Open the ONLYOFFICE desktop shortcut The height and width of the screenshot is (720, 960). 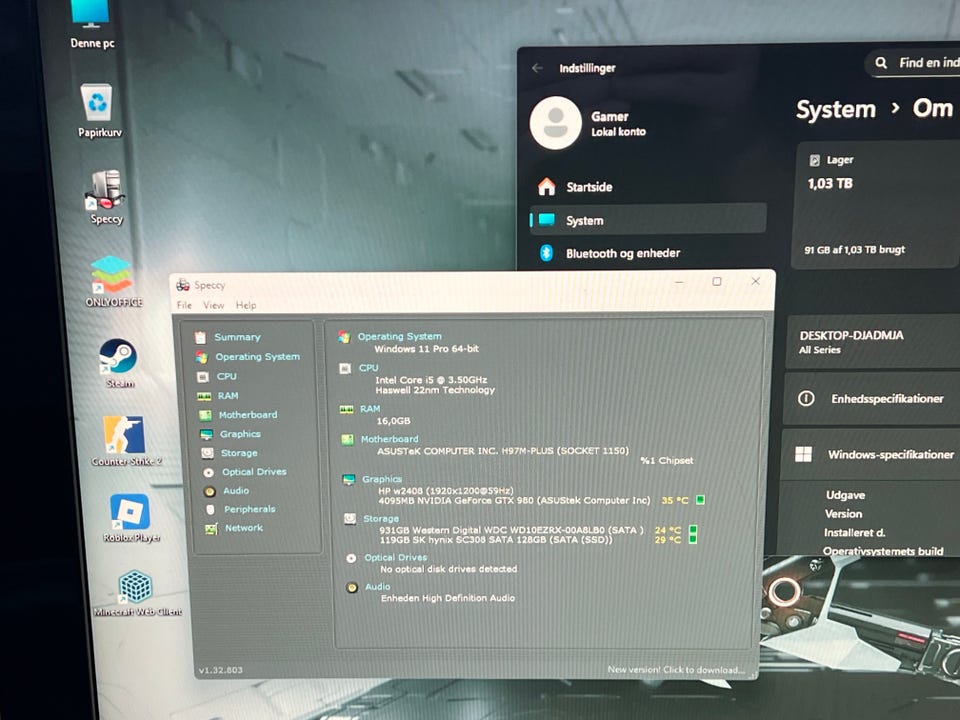coord(113,282)
